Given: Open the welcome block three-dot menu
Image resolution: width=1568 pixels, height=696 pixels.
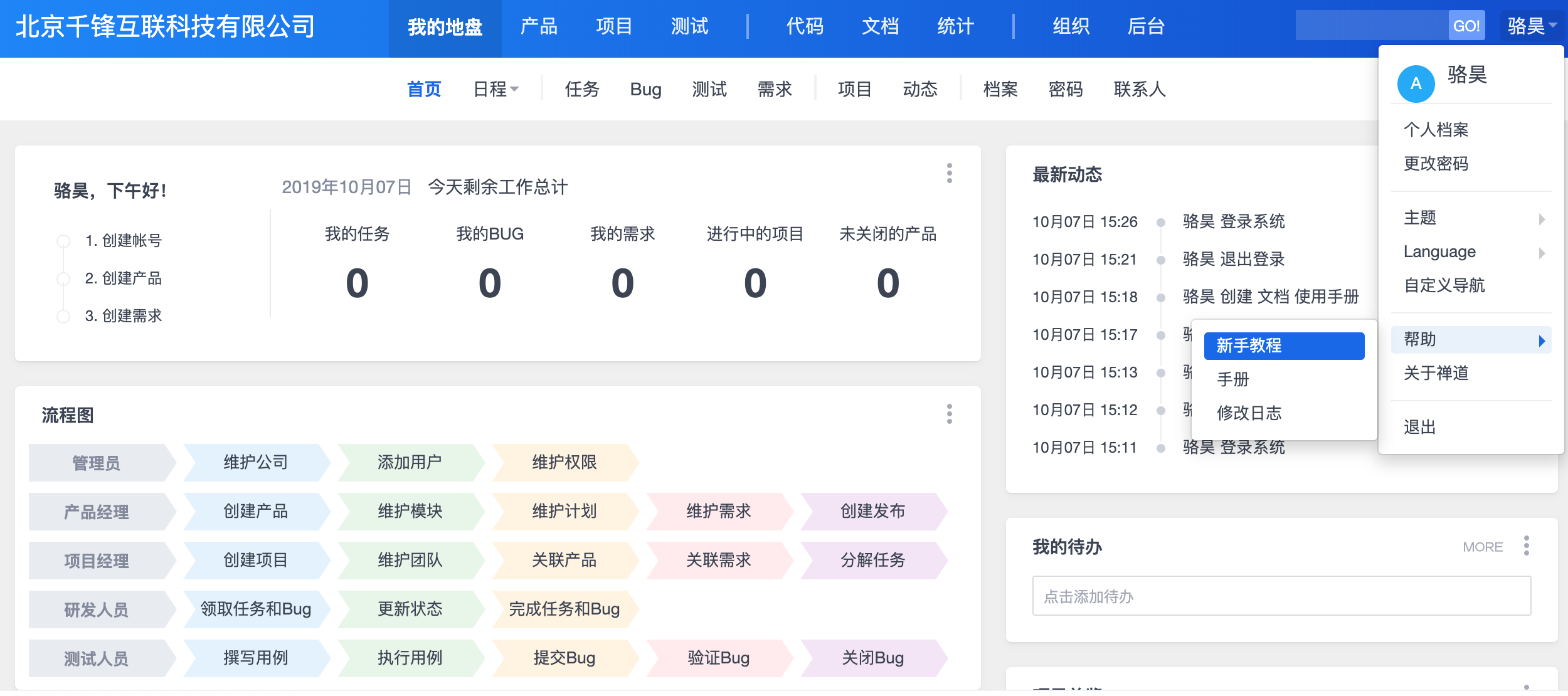Looking at the screenshot, I should coord(949,173).
